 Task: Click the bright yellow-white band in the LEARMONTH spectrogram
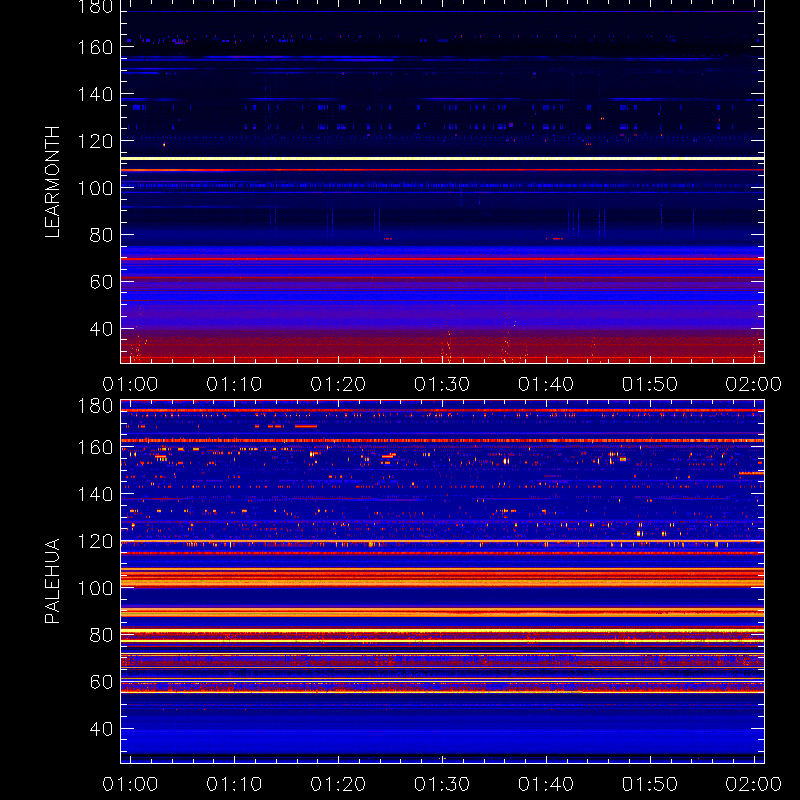[x=442, y=159]
